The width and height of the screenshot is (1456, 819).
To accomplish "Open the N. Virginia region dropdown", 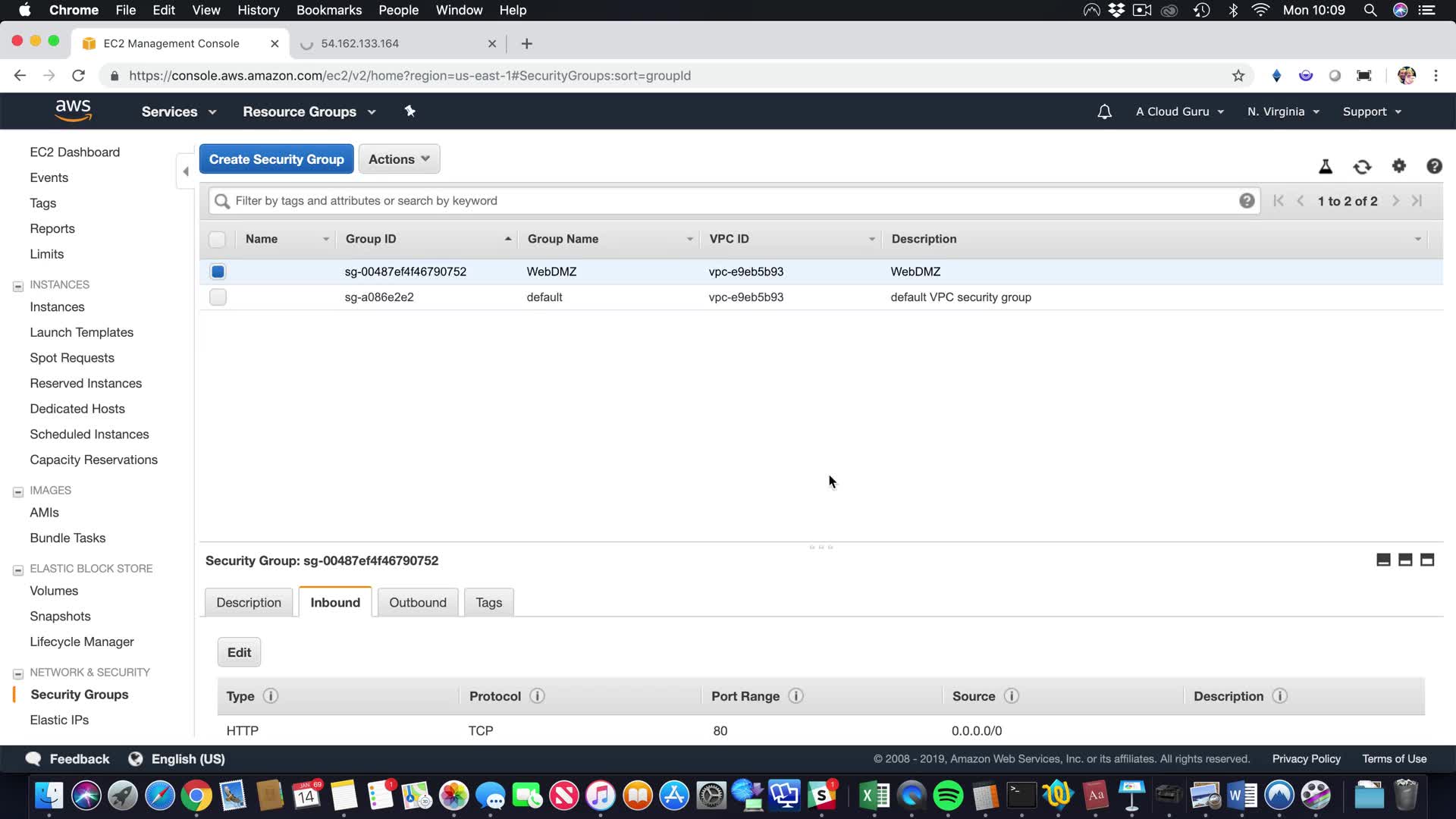I will (1283, 111).
